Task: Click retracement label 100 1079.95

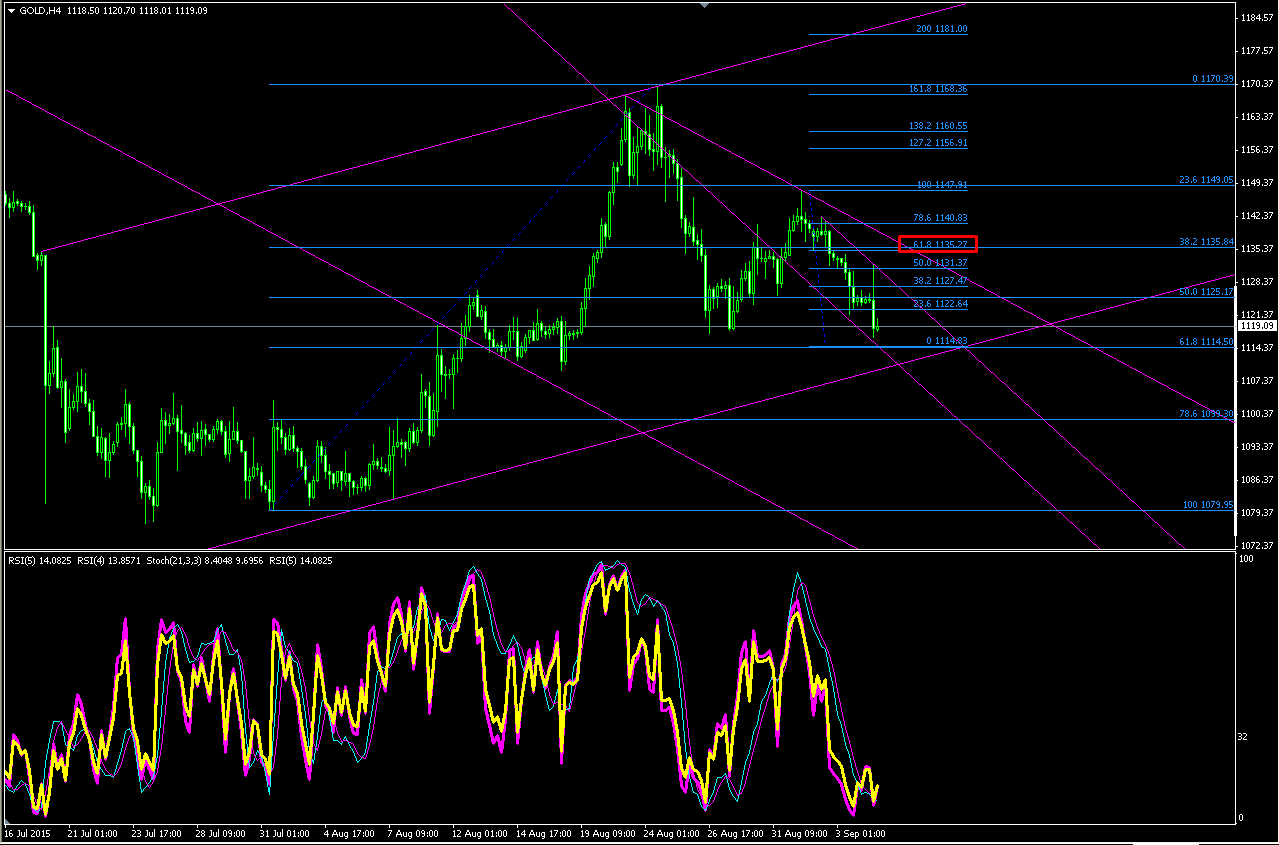Action: 1208,504
